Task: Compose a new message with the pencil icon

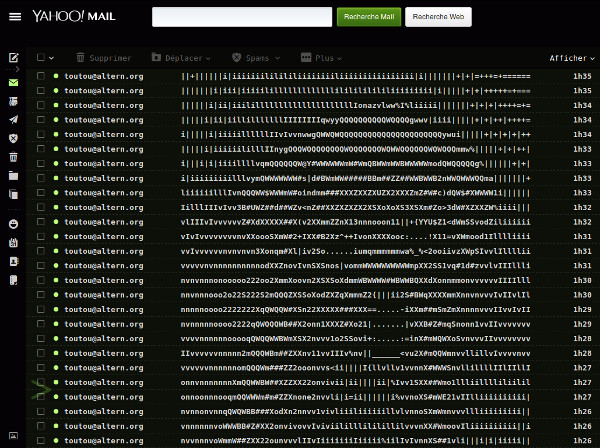Action: 13,58
